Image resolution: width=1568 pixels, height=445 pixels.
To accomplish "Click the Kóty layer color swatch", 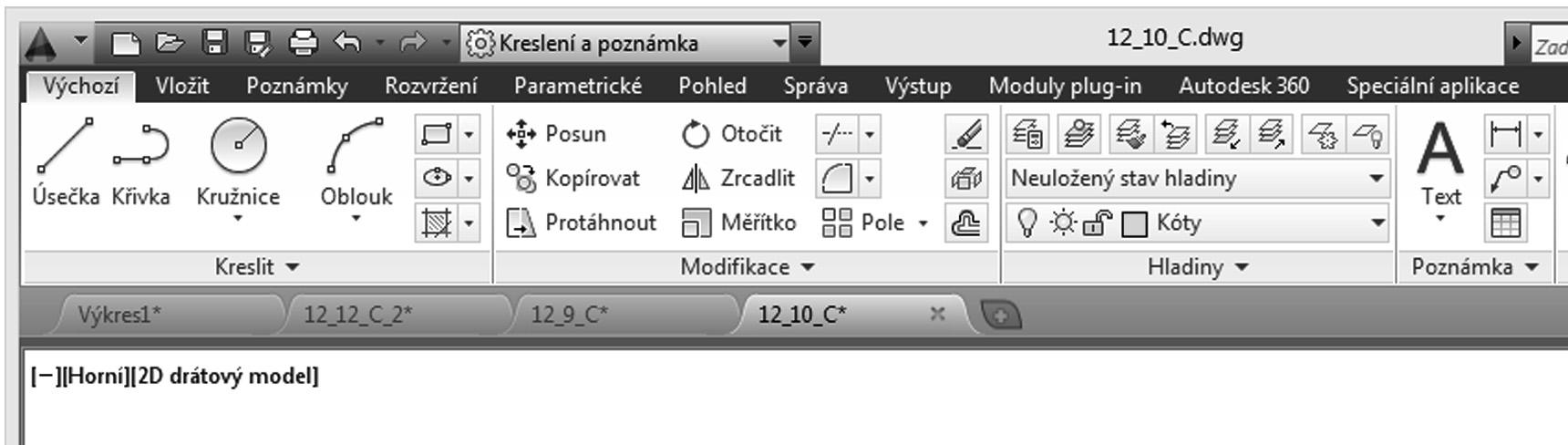I will 1134,224.
